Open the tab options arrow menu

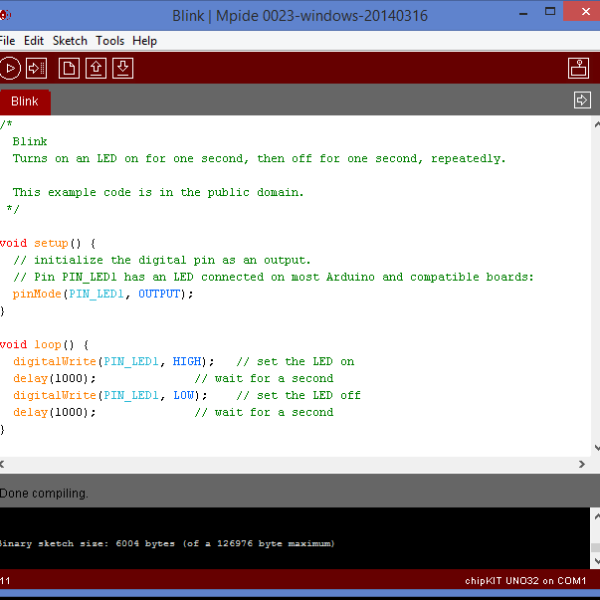click(x=582, y=100)
